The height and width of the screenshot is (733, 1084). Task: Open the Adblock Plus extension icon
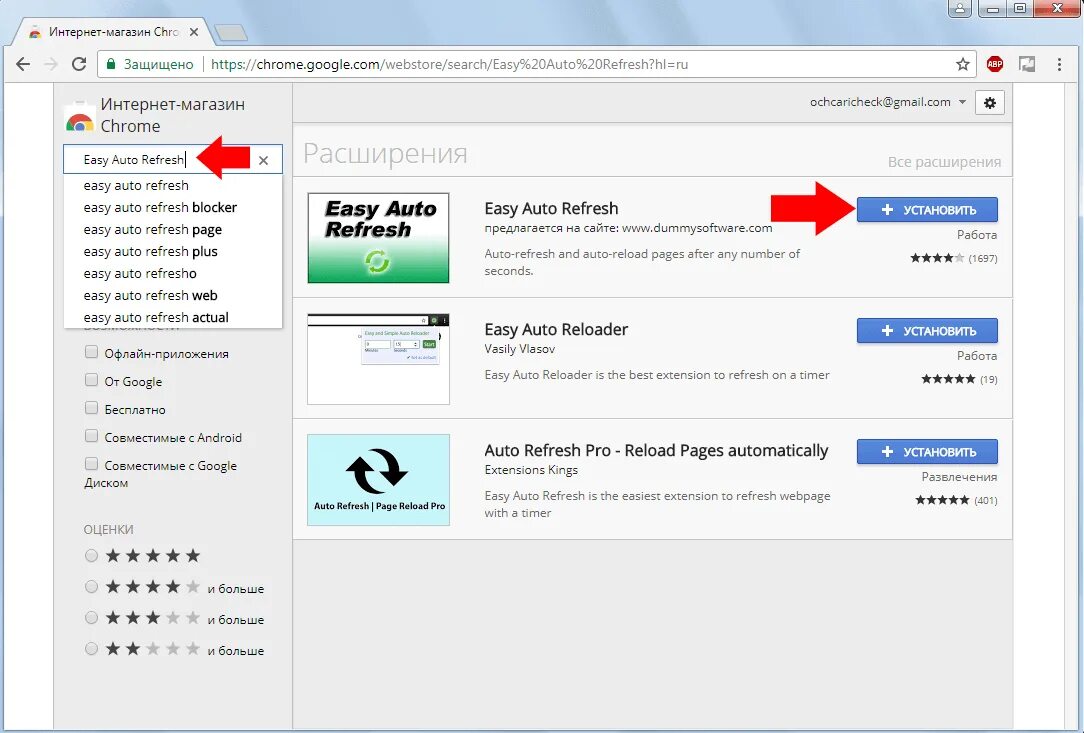pos(995,64)
